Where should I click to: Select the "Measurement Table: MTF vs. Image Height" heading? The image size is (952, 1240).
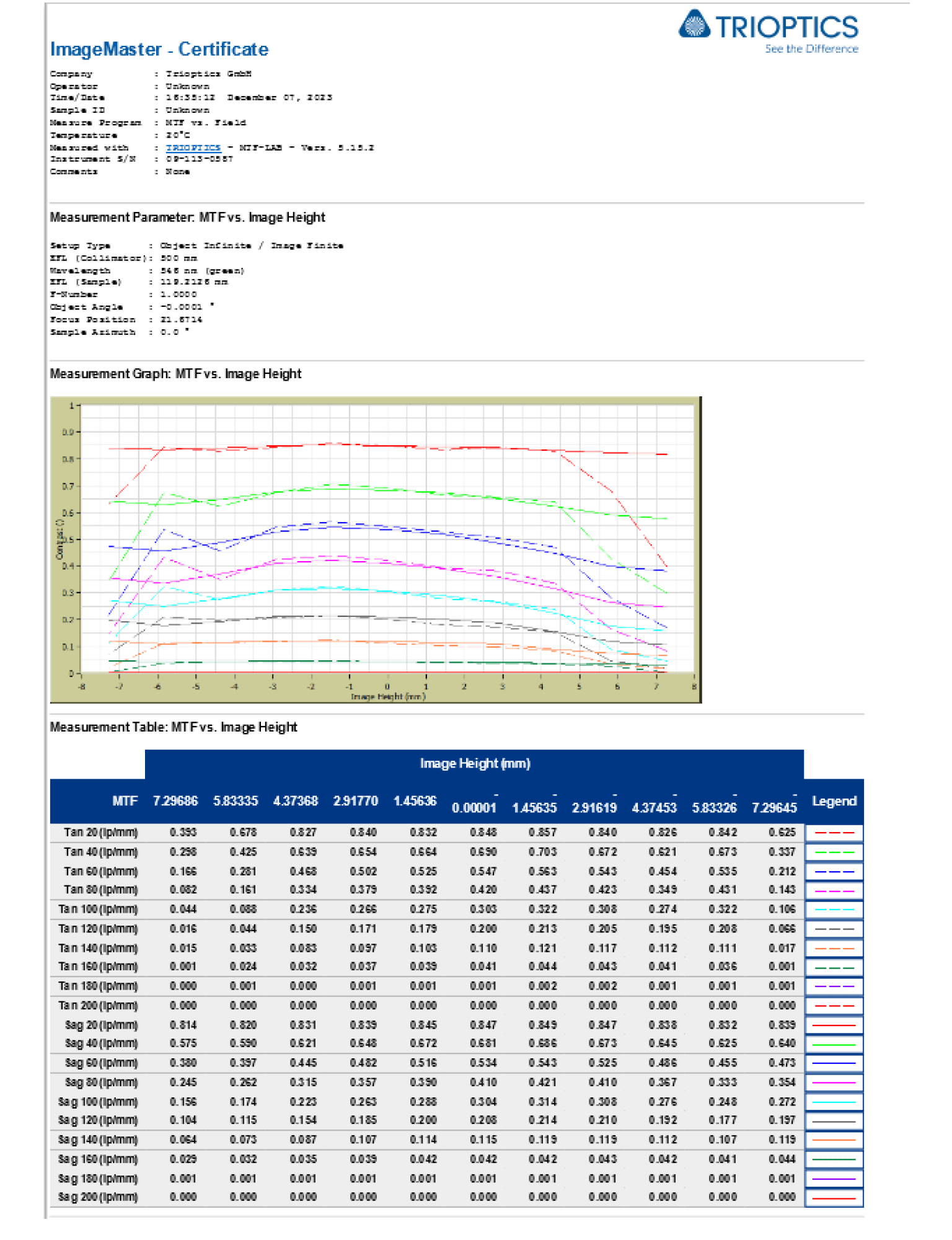pos(174,727)
